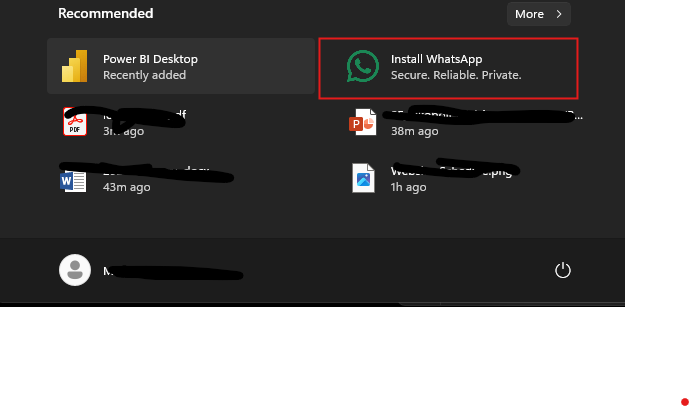Open the Word document icon from 43m ago
689x407 pixels.
tap(73, 181)
